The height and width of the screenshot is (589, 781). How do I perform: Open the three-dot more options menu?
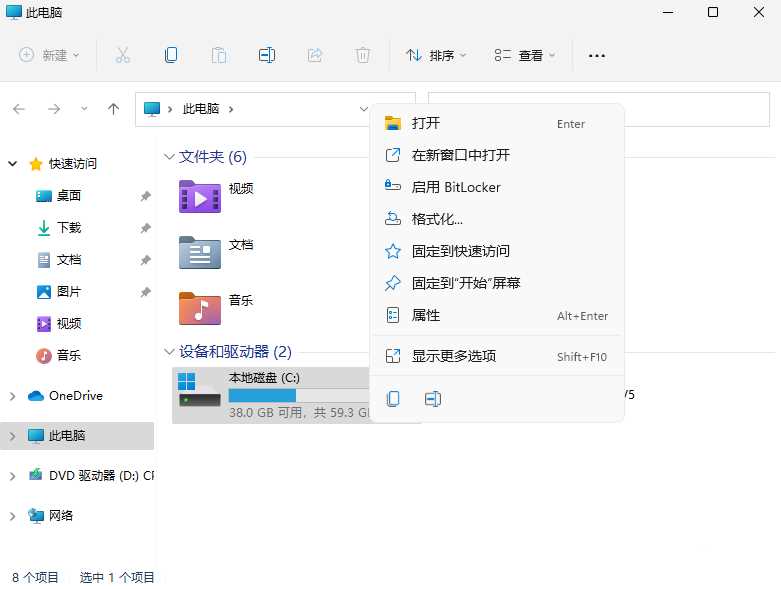pos(596,56)
